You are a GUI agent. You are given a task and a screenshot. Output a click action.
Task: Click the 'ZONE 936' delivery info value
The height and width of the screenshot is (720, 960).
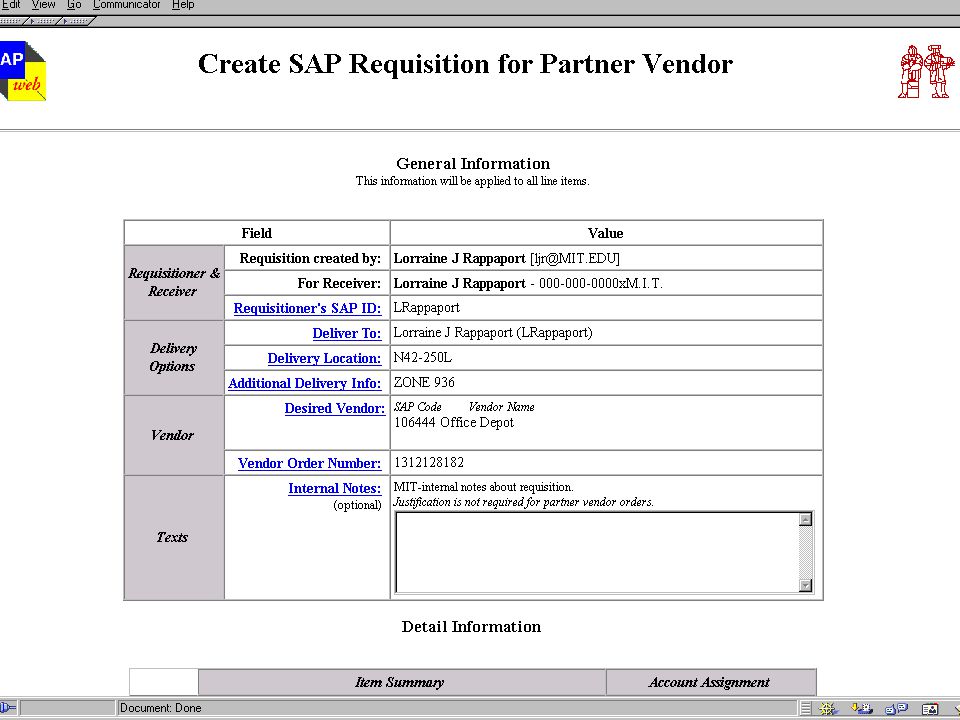[x=424, y=383]
